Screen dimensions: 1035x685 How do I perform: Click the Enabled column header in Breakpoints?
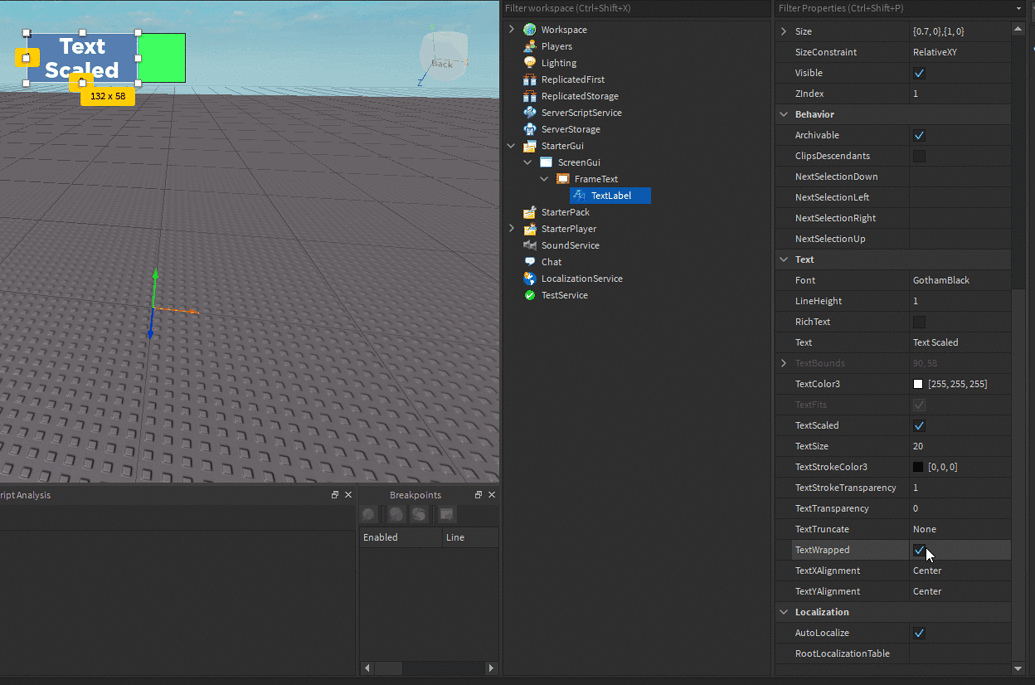[401, 537]
